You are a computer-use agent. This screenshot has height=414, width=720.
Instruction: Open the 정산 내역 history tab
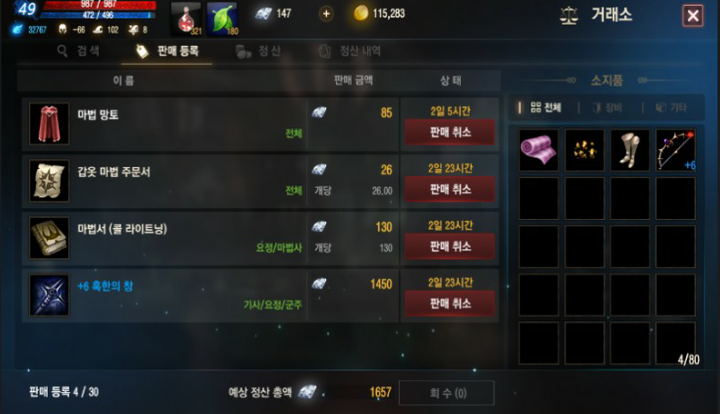tap(350, 51)
